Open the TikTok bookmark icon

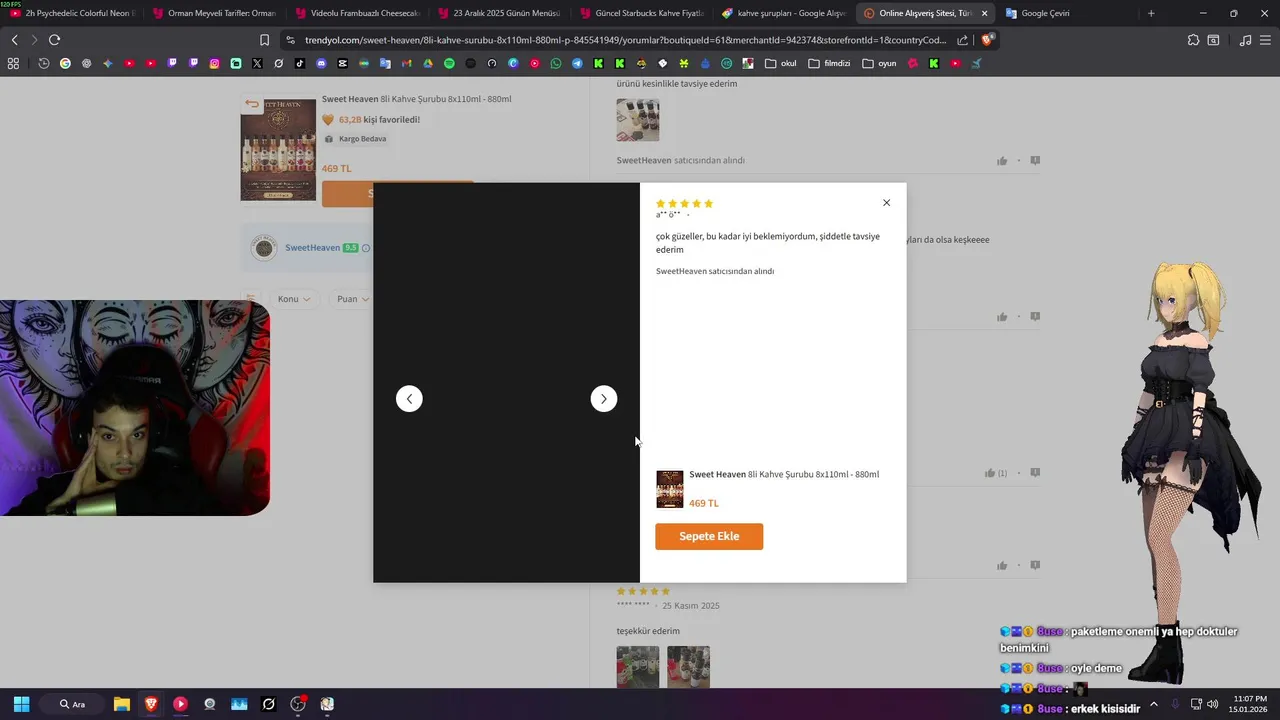point(300,63)
